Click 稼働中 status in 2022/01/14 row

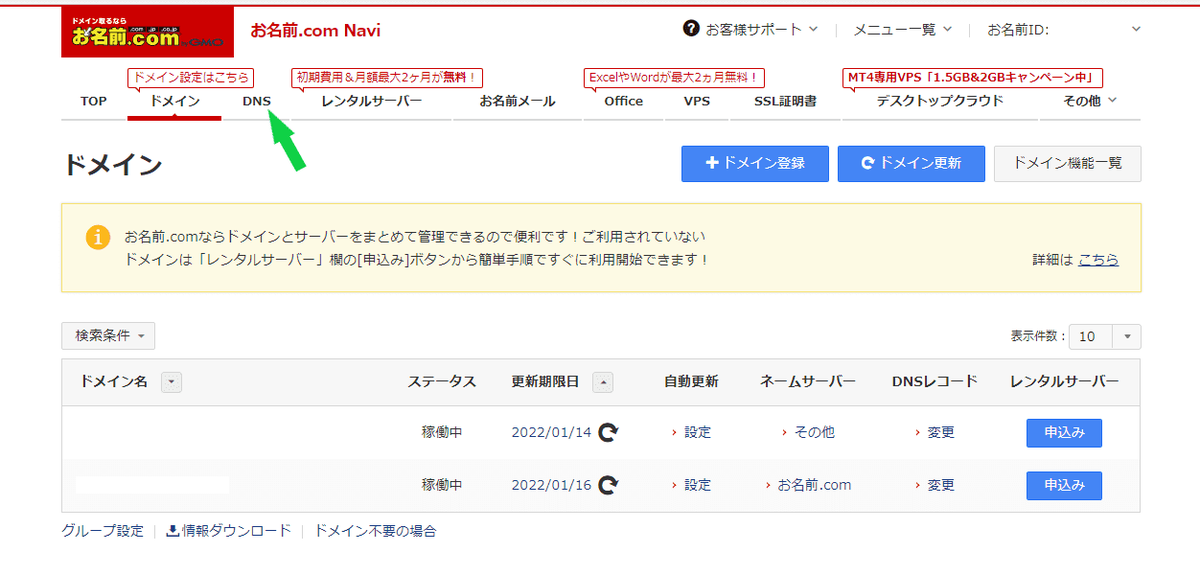point(442,433)
